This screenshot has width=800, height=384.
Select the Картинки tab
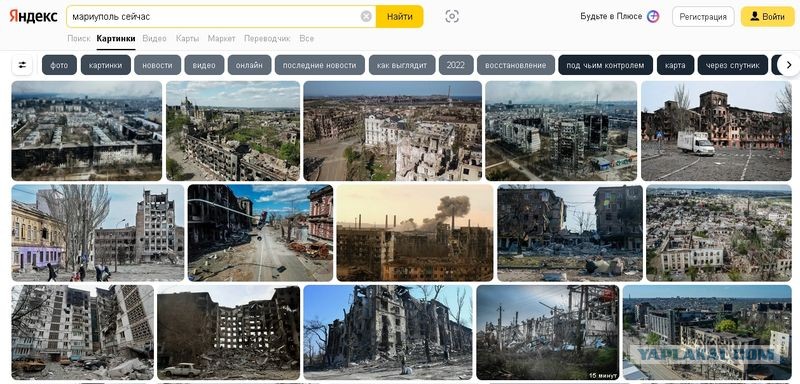116,38
